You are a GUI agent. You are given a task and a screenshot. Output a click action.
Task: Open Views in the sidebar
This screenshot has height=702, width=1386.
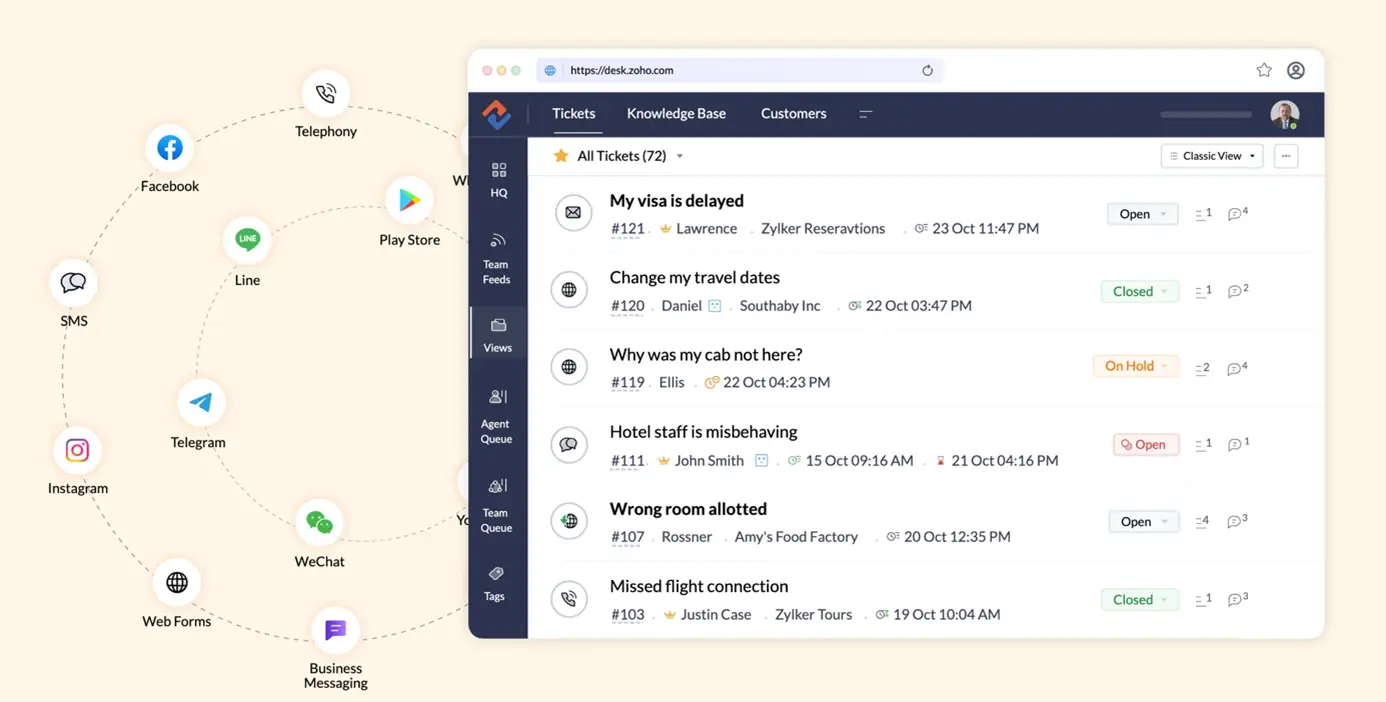click(x=498, y=334)
